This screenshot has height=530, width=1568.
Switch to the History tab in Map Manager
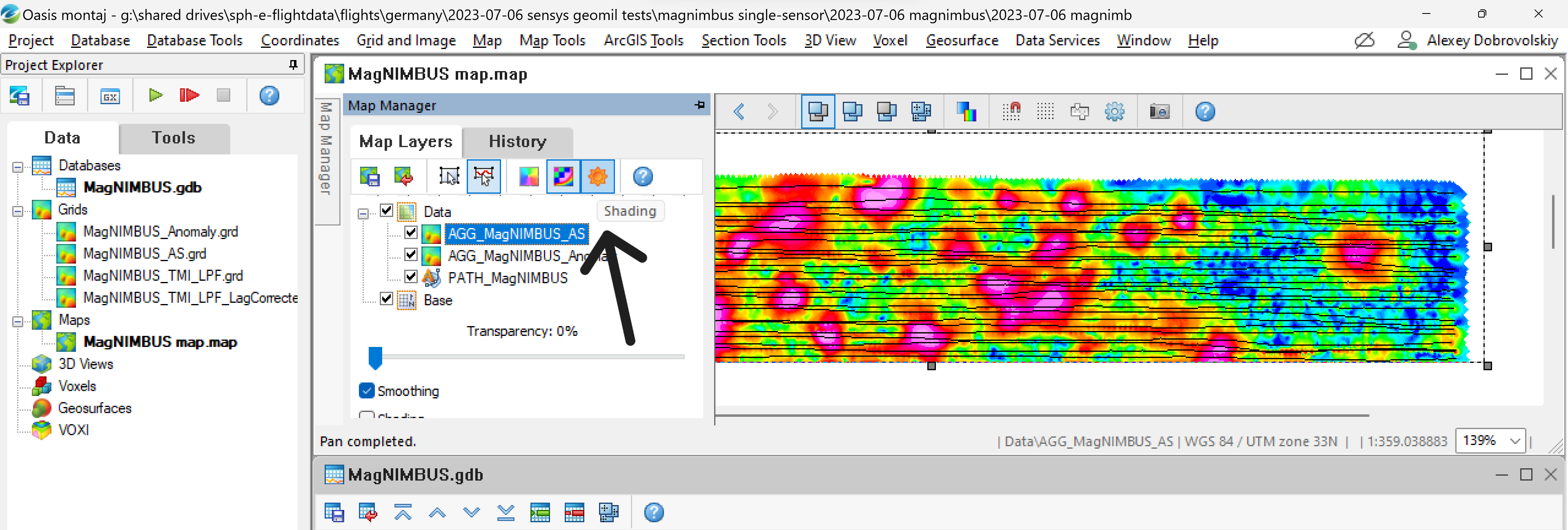517,142
